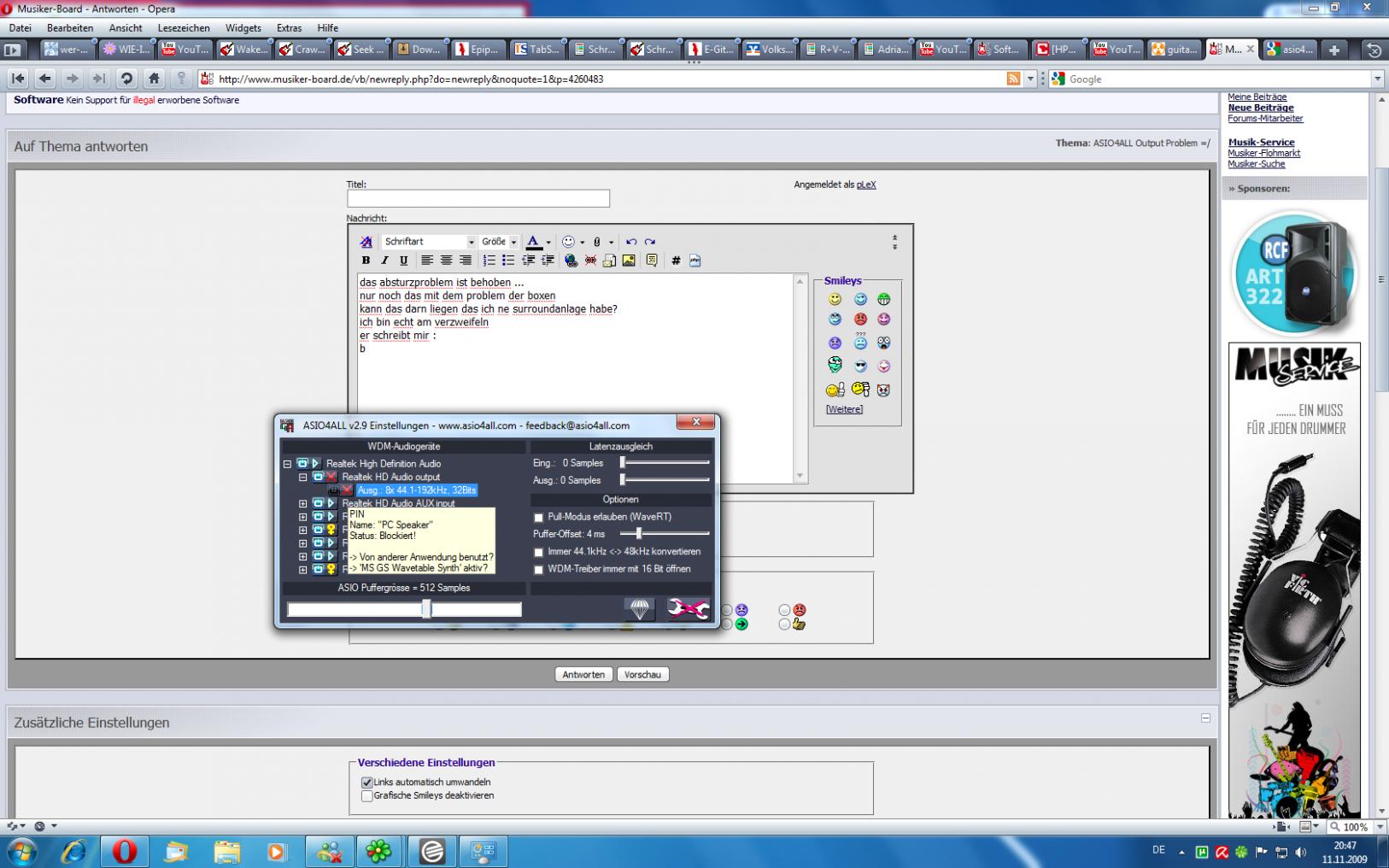Apply italic formatting in editor
The height and width of the screenshot is (868, 1389).
[x=384, y=261]
